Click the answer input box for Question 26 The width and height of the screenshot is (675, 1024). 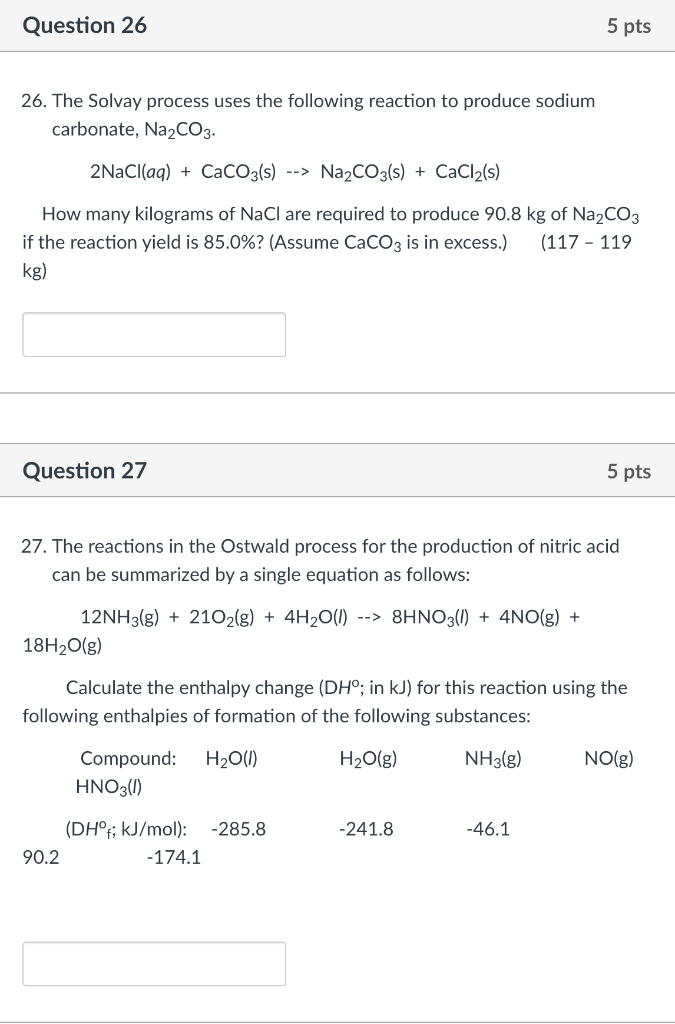click(153, 334)
